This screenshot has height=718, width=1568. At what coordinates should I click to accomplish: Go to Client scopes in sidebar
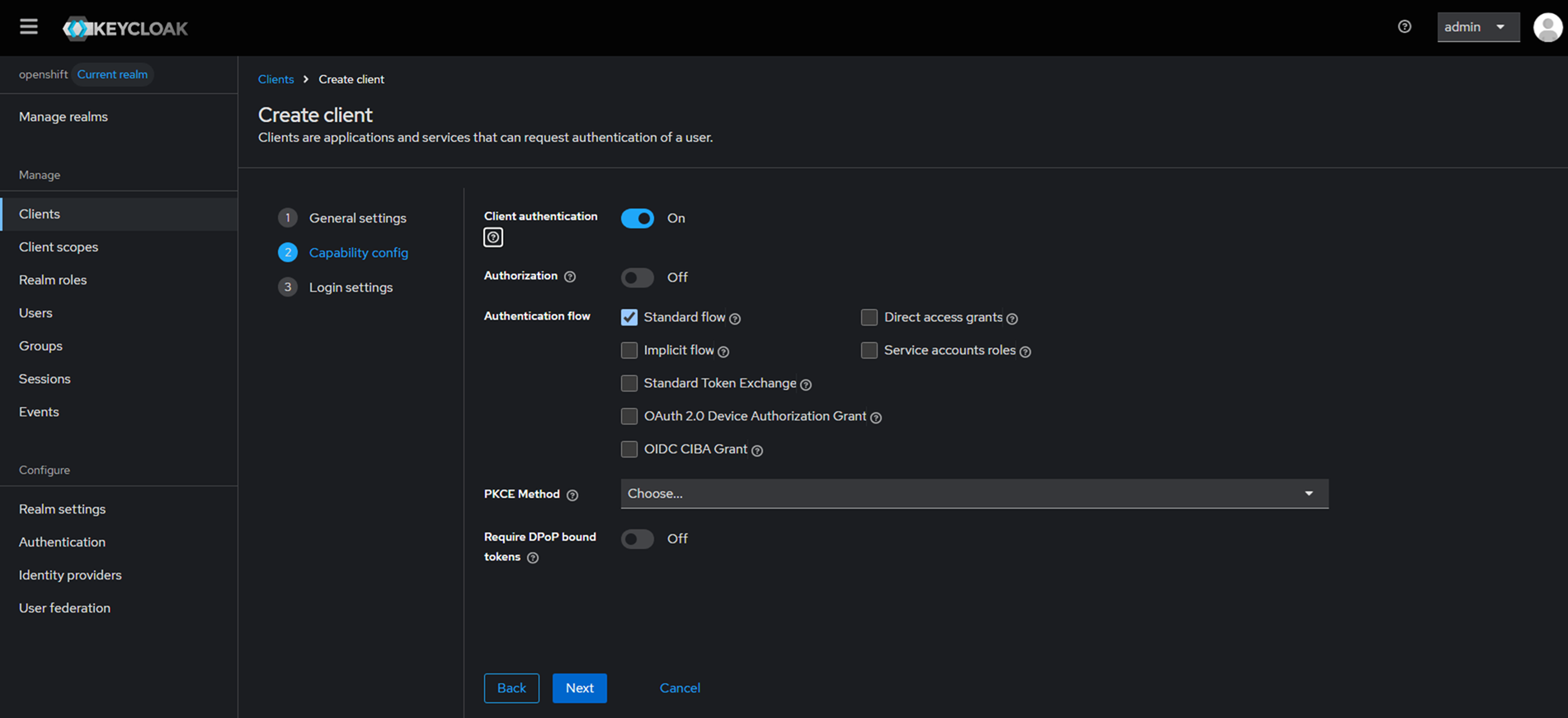point(59,246)
